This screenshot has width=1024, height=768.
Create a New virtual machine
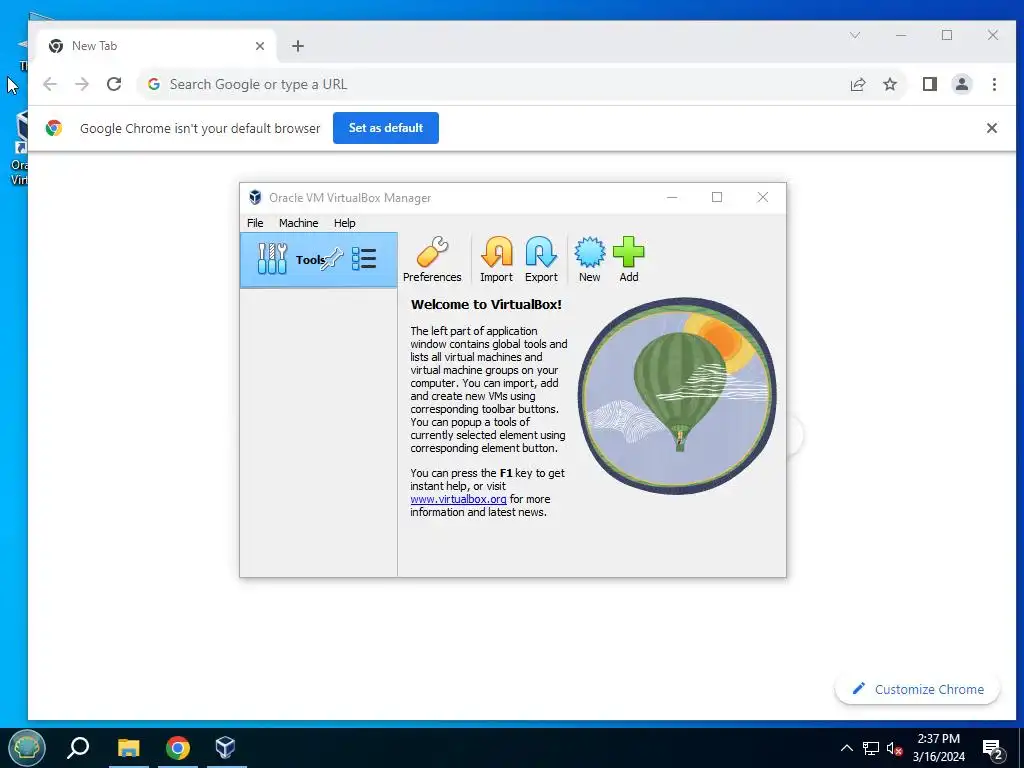click(589, 259)
